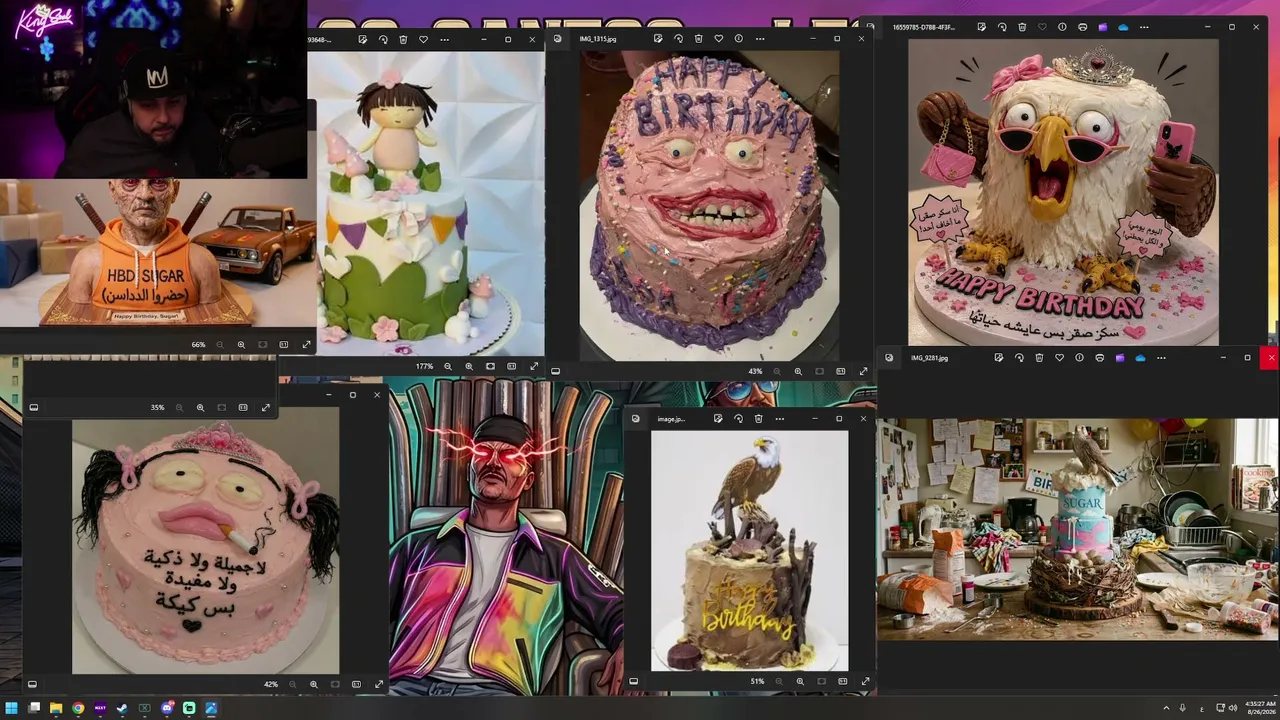Select the IMG_9281.jpg window title

(929, 358)
